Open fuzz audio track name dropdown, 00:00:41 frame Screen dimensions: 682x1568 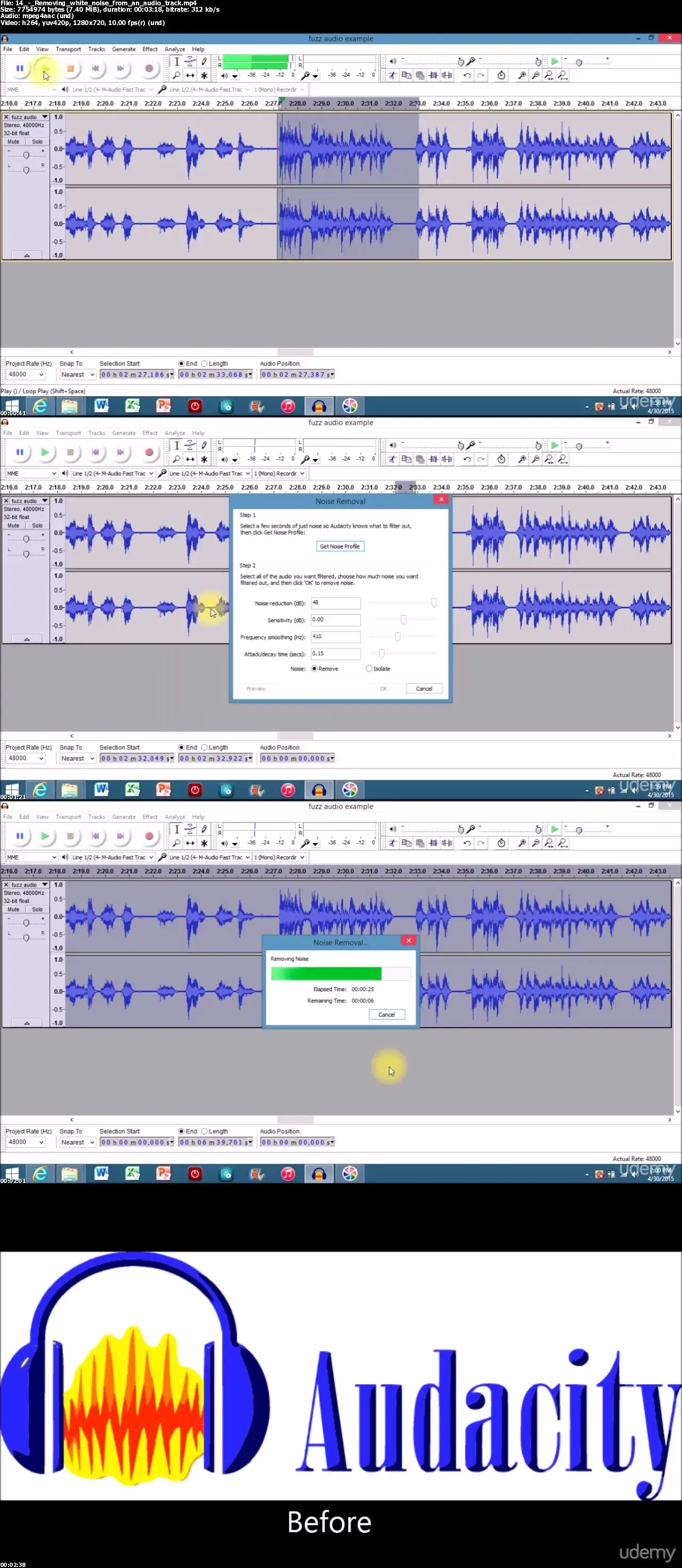29,117
